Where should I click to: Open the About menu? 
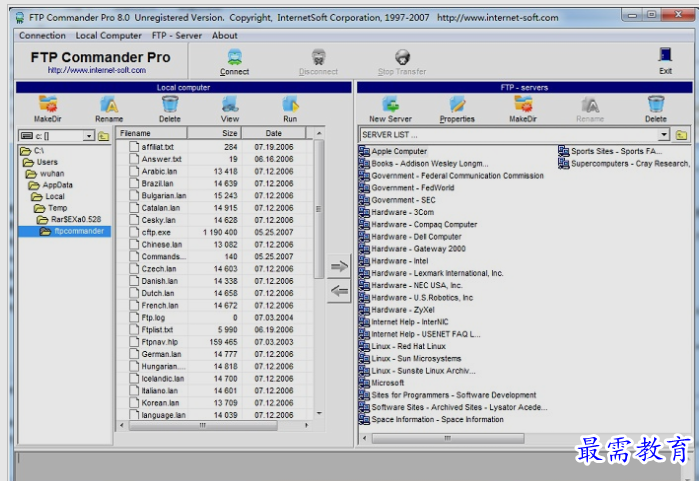[225, 36]
